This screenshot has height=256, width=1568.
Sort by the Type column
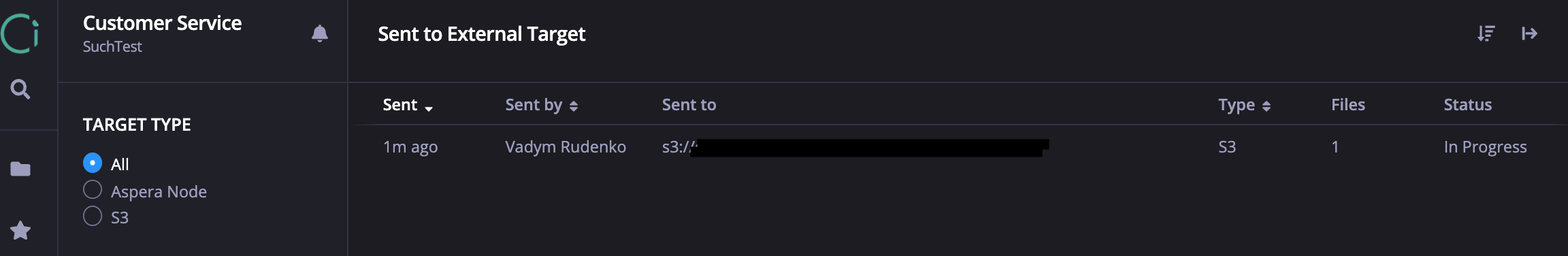(1245, 105)
